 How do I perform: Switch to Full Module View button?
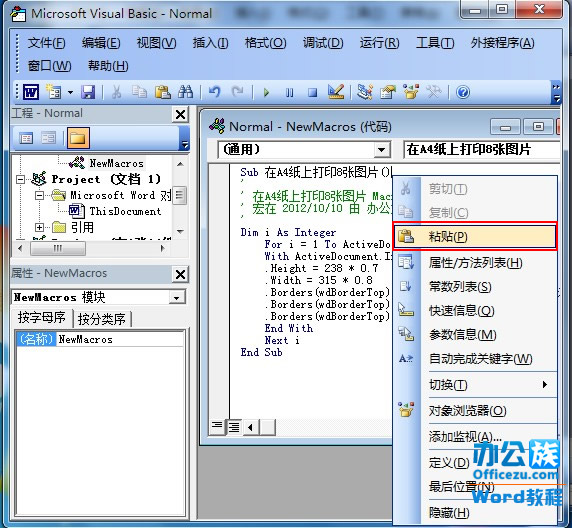point(233,426)
